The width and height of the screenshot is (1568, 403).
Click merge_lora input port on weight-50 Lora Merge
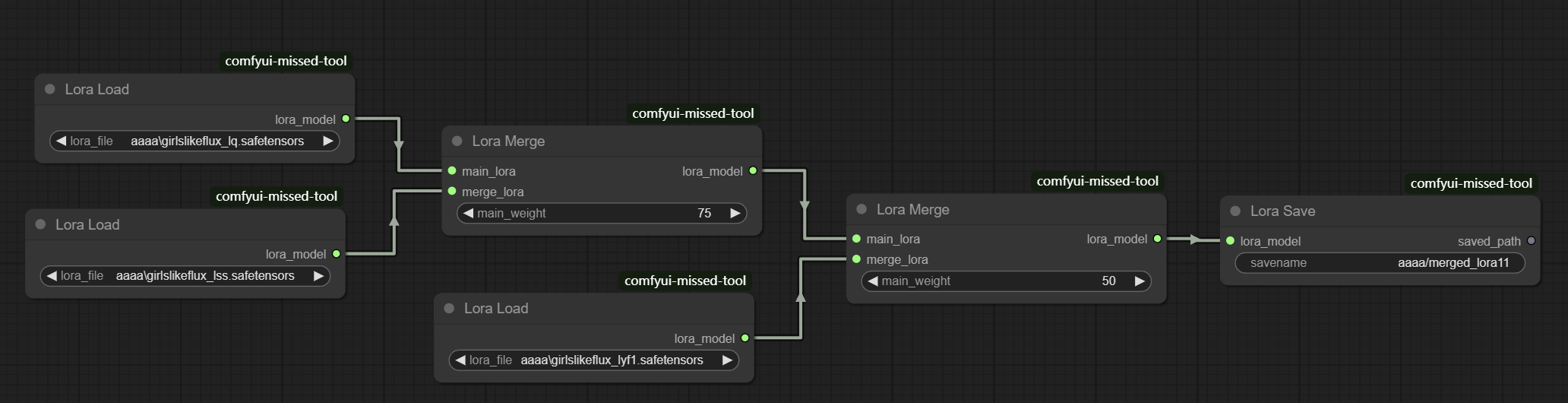coord(856,259)
